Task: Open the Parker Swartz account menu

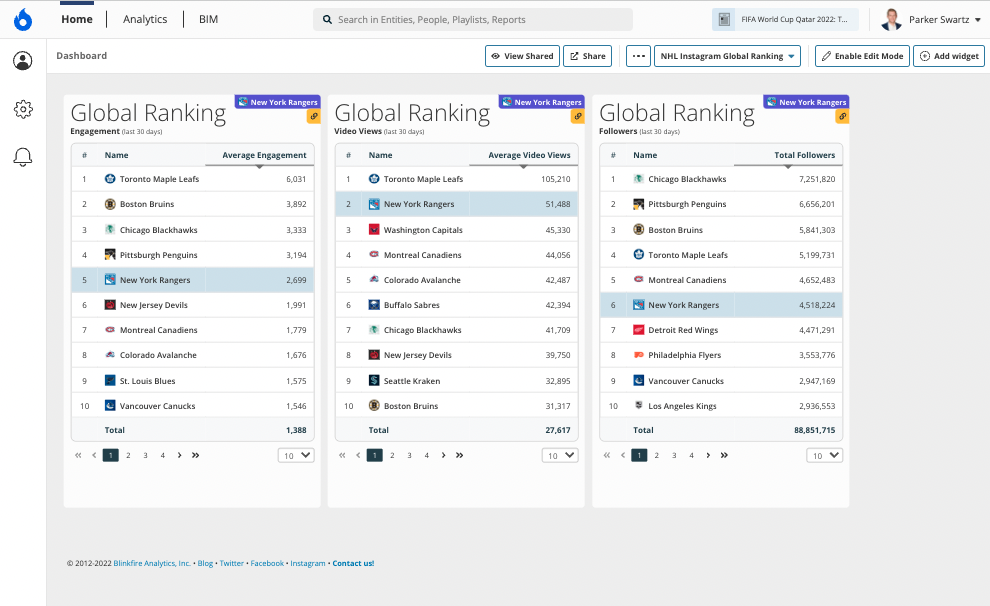Action: tap(945, 20)
